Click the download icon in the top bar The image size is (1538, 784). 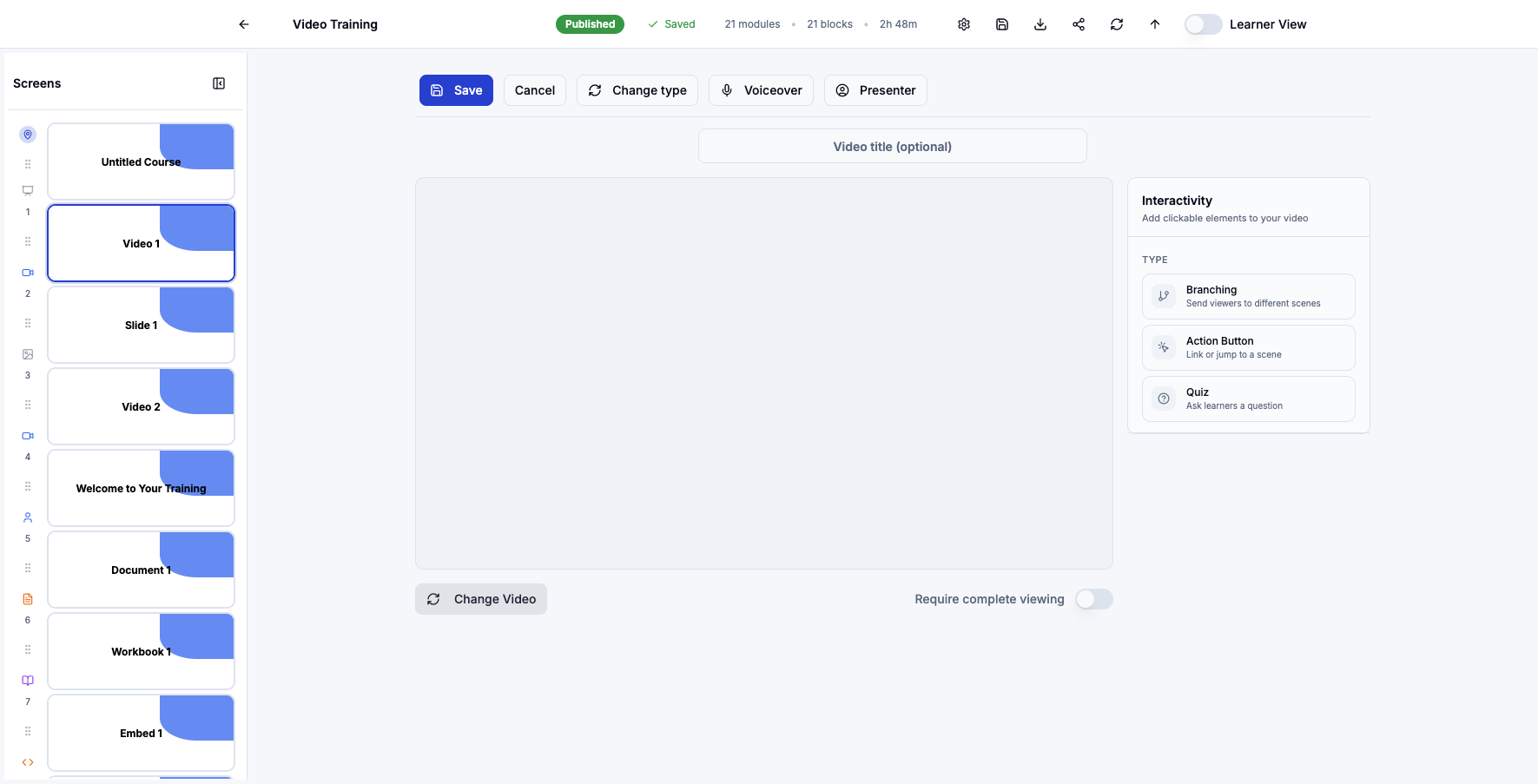pyautogui.click(x=1040, y=23)
